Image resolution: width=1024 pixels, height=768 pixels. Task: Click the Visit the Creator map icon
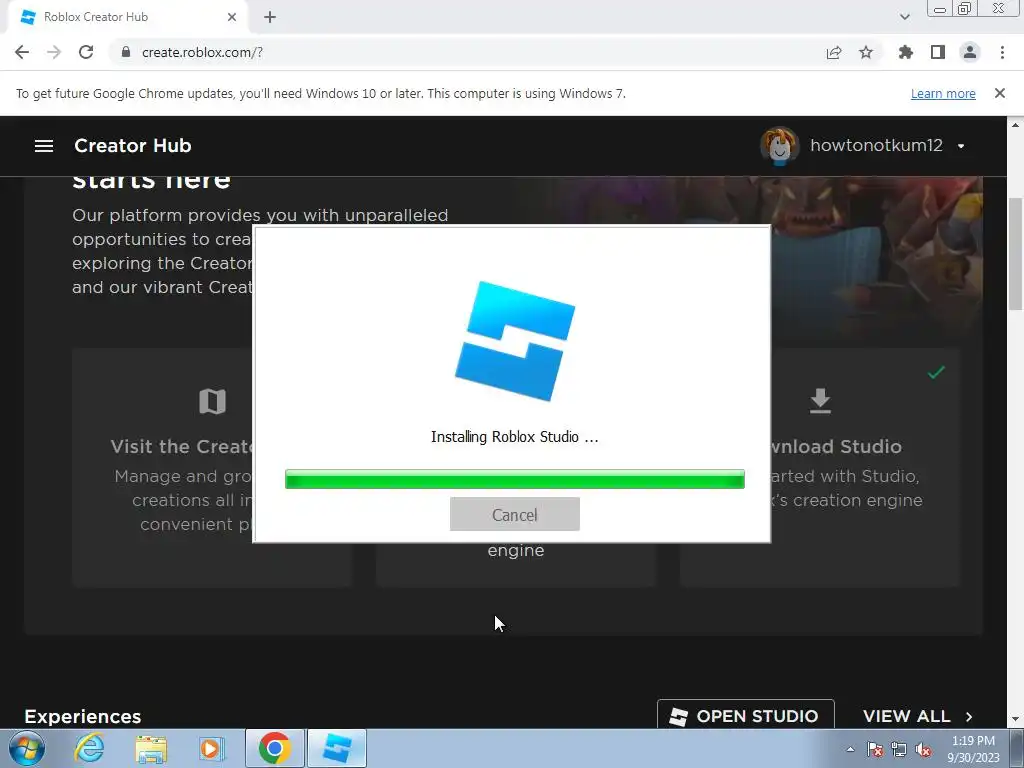coord(212,401)
